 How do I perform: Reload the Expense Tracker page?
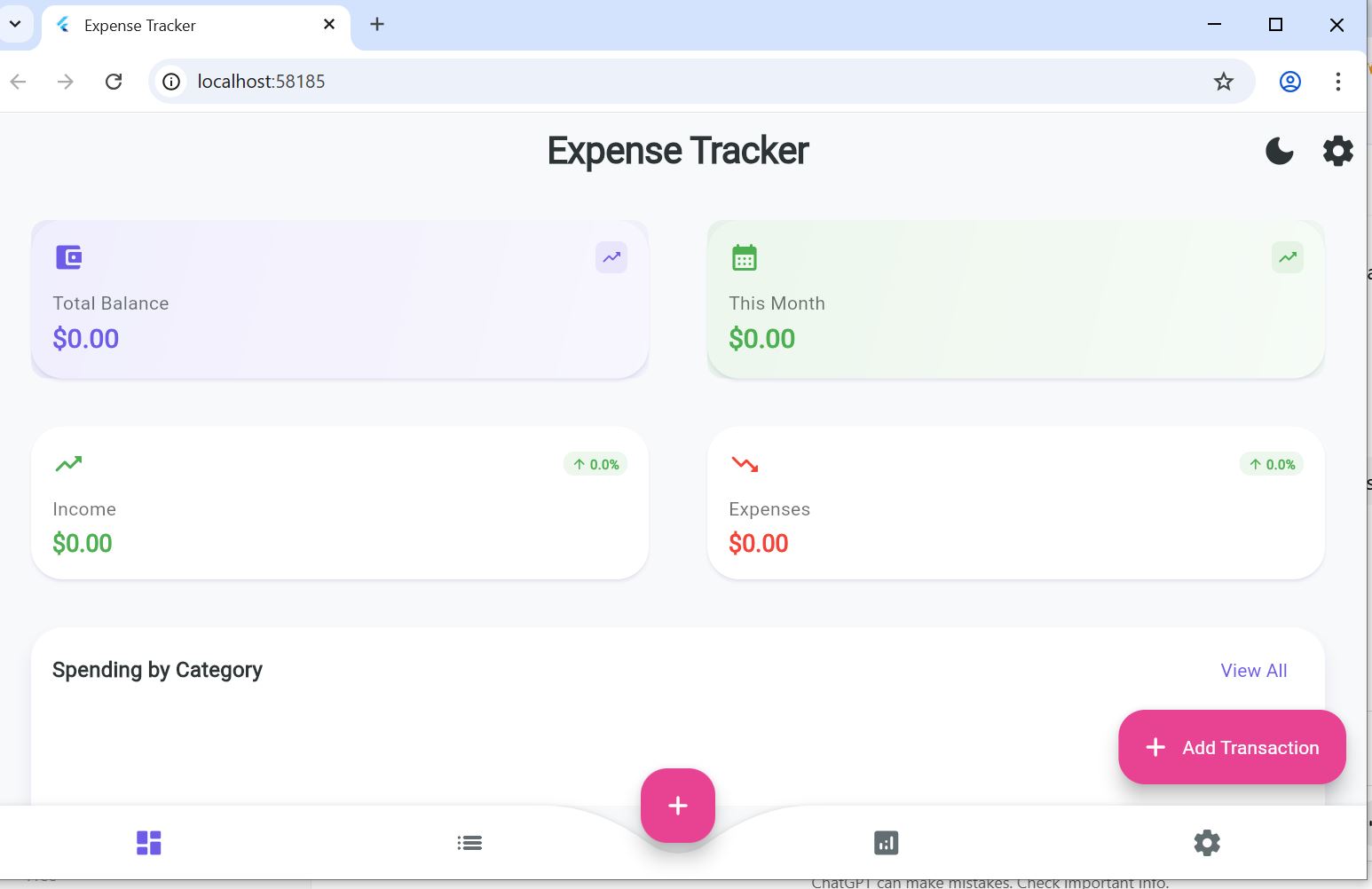pyautogui.click(x=114, y=81)
